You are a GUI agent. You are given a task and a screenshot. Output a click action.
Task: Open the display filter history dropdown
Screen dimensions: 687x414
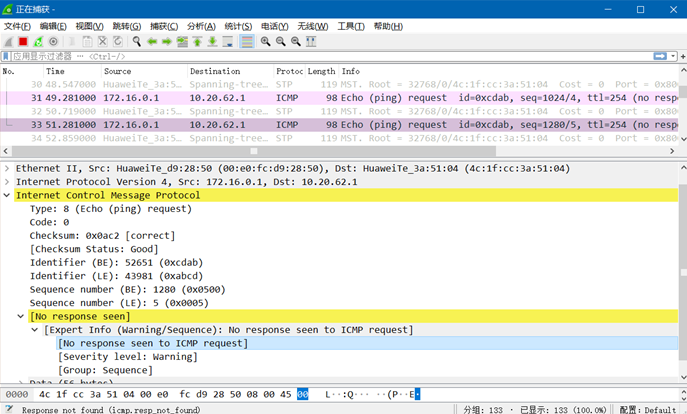click(x=673, y=56)
